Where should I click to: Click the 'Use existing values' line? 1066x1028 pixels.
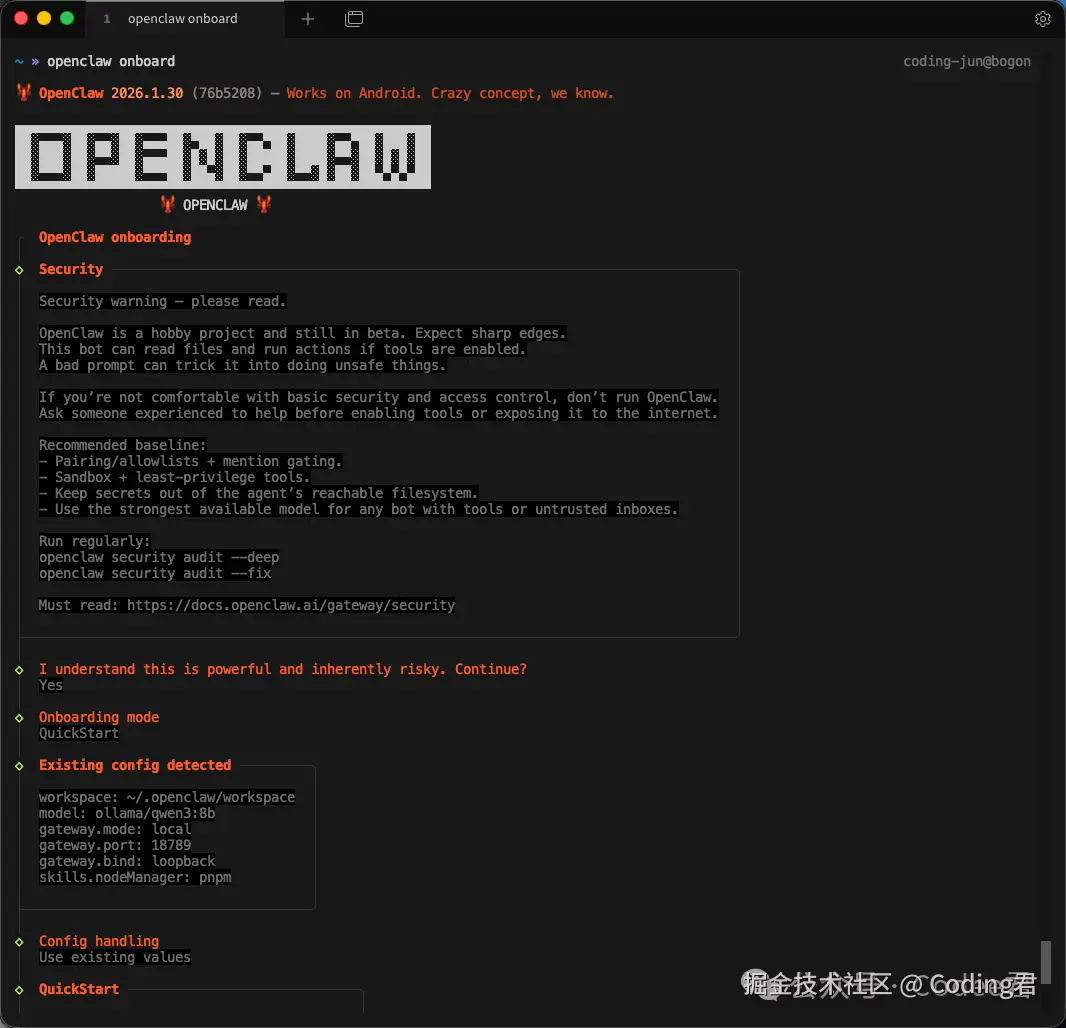(x=115, y=957)
